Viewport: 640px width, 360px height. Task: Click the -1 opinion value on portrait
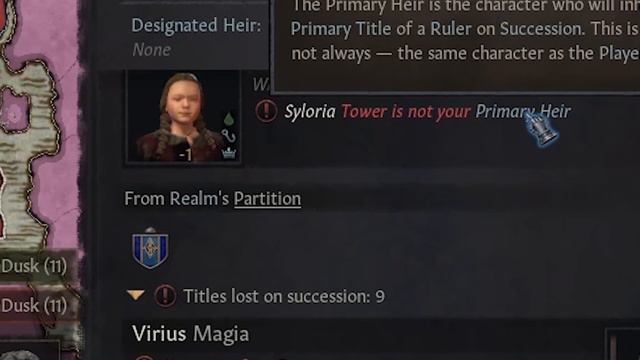click(185, 155)
